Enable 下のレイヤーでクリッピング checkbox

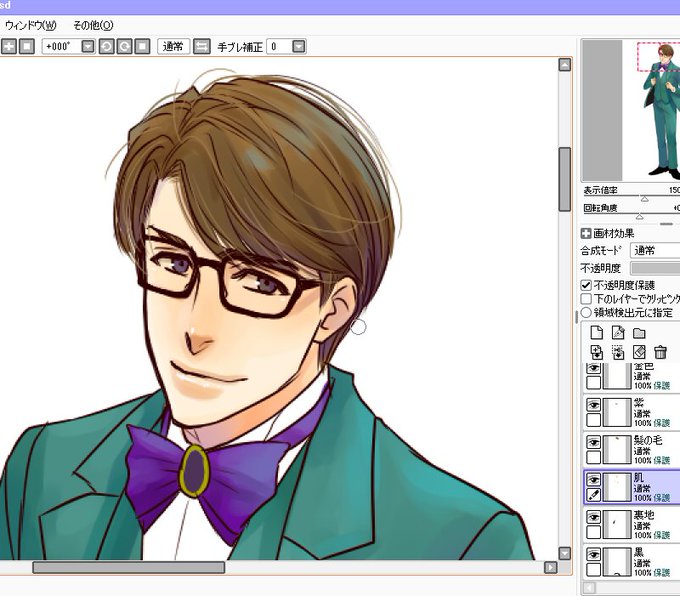586,299
